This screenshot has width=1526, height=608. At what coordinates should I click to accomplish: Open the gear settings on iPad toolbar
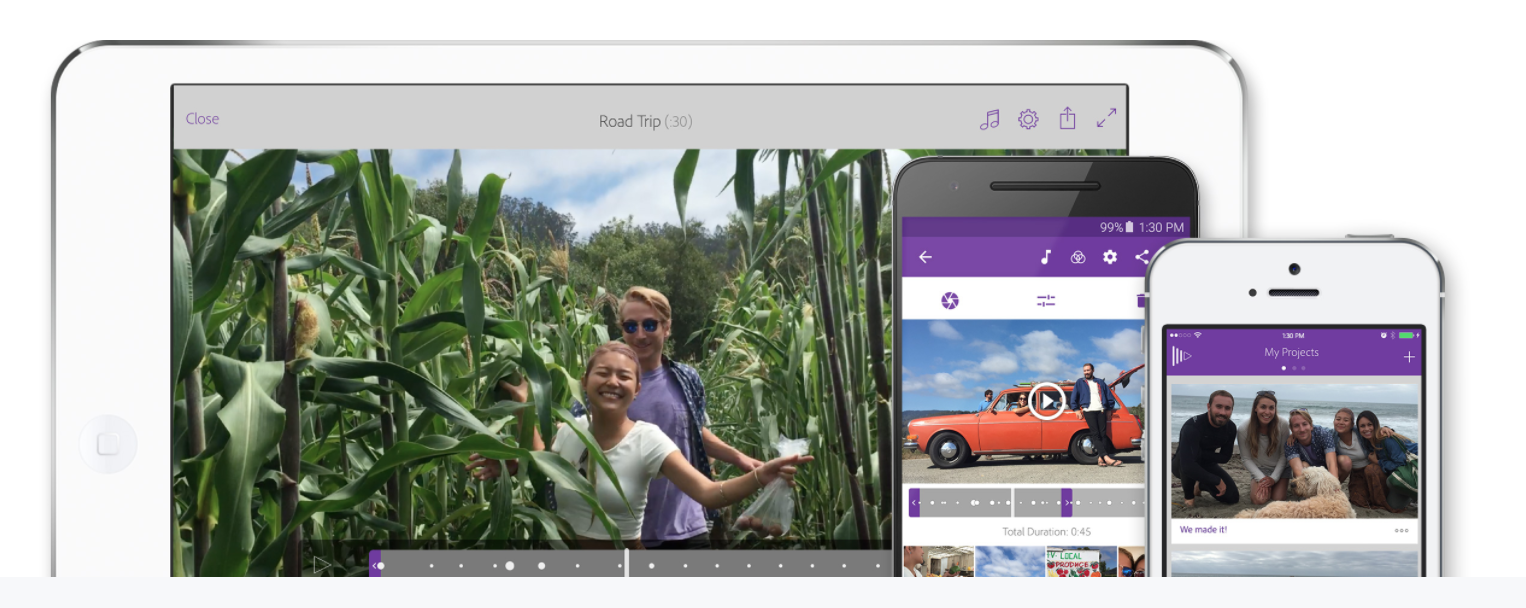click(x=1028, y=120)
